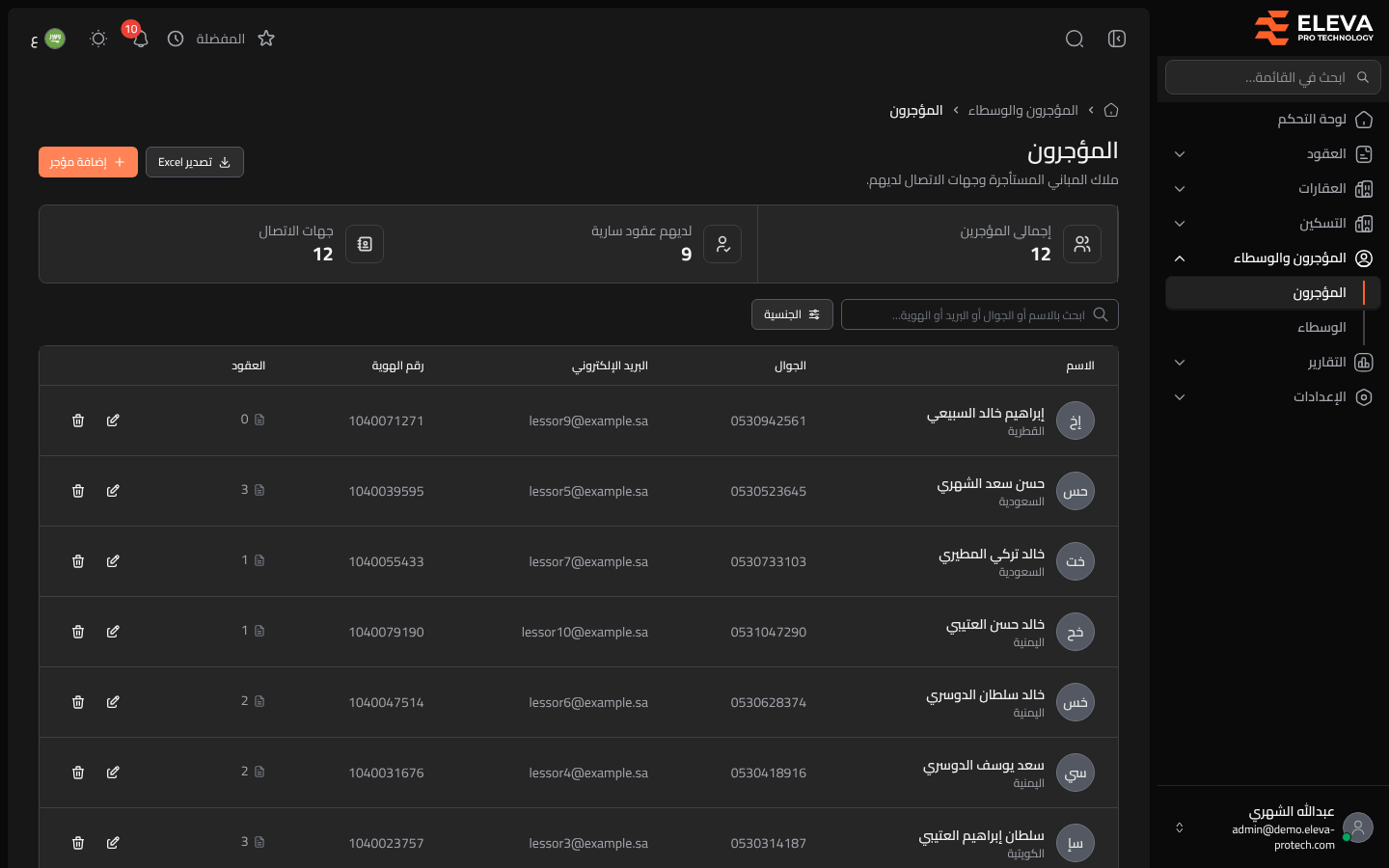Screen dimensions: 1389x868
Task: Select الوسطاء sidebar submenu item
Action: click(x=1273, y=328)
